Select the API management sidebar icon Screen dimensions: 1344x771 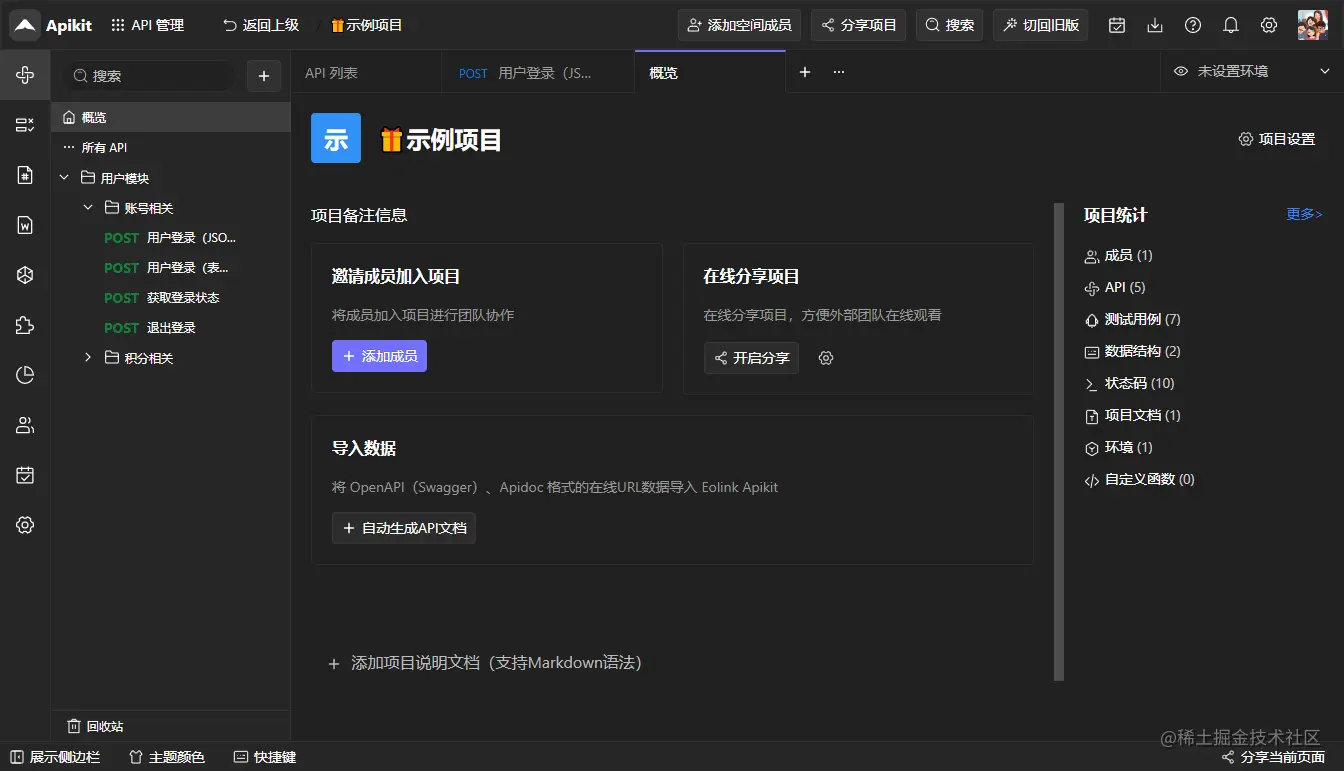click(25, 75)
